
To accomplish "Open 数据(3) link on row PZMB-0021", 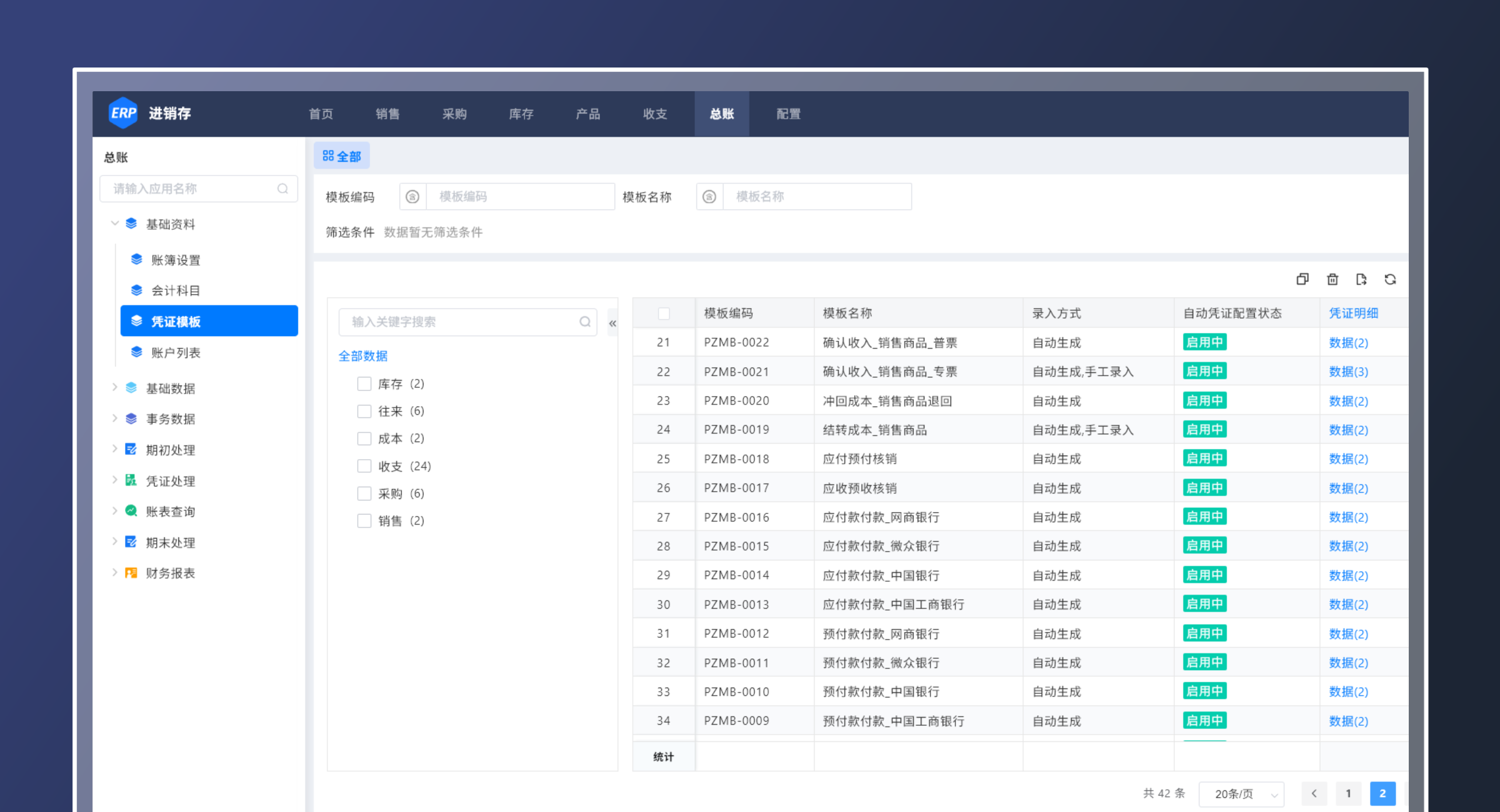I will tap(1348, 371).
